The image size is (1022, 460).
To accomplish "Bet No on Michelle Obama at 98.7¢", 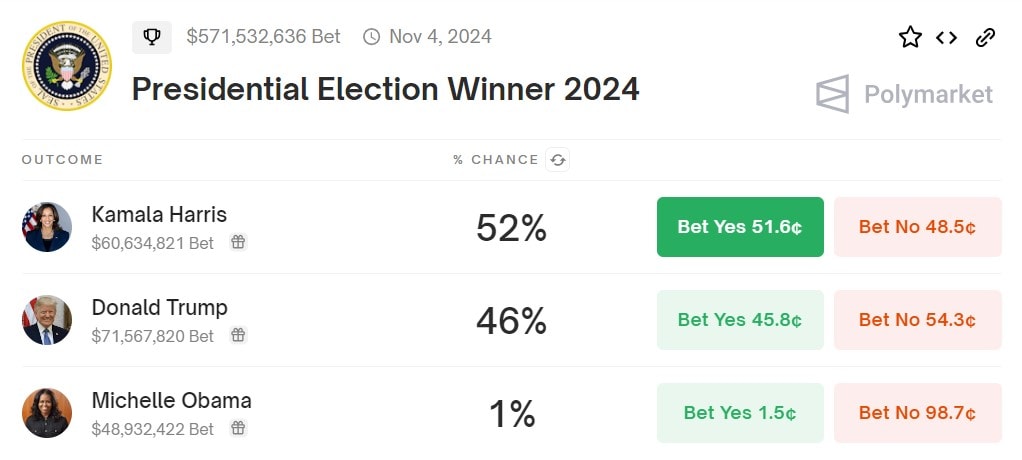I will [x=917, y=413].
